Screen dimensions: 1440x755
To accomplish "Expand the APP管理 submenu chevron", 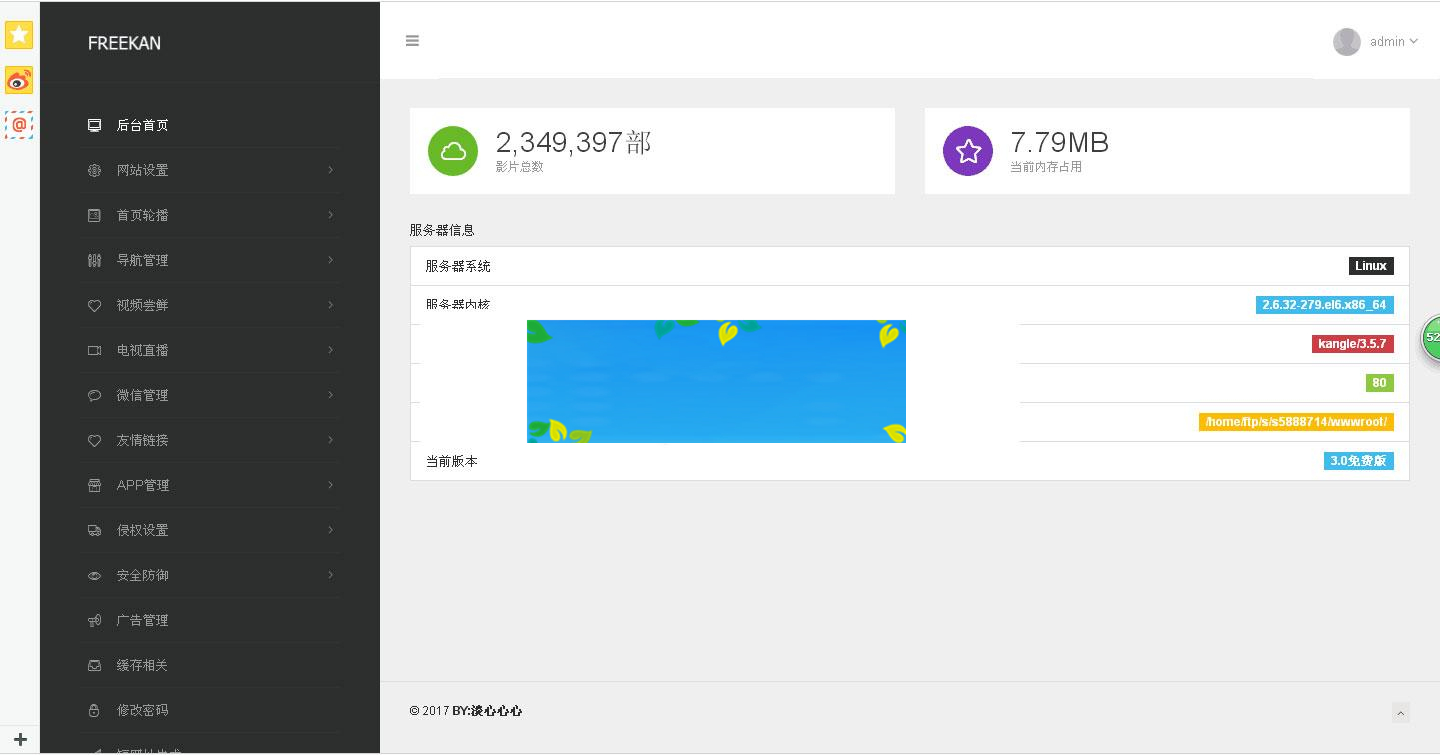I will point(330,485).
